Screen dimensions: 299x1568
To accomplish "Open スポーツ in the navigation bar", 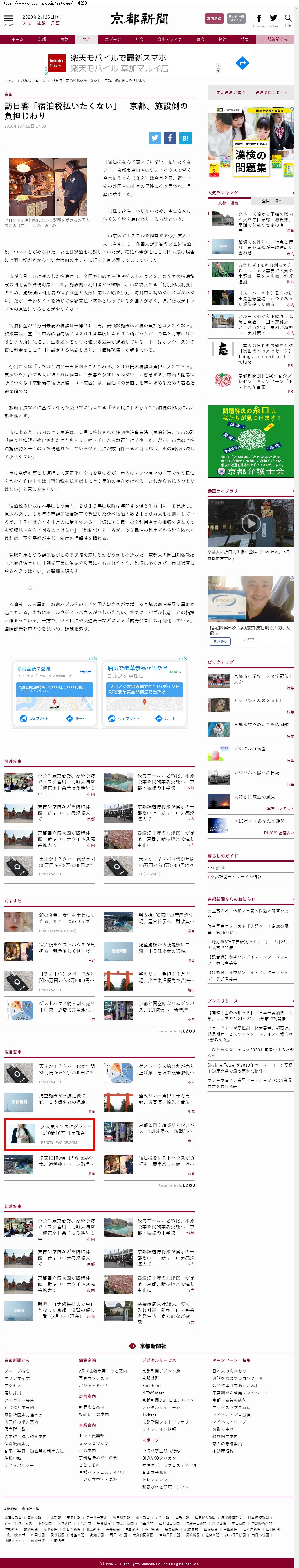I will (x=112, y=40).
